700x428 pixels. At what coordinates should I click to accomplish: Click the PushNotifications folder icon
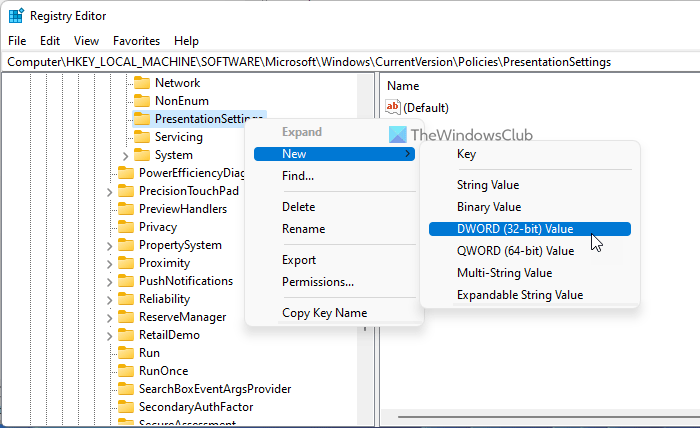click(126, 281)
